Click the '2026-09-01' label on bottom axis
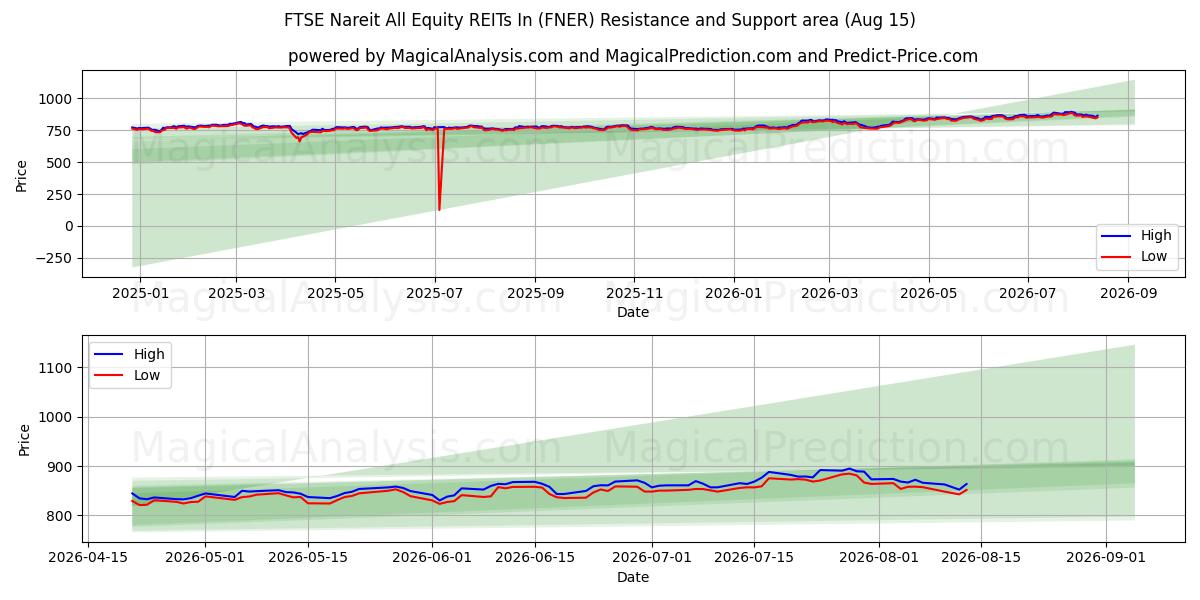Image resolution: width=1200 pixels, height=600 pixels. coord(1105,558)
